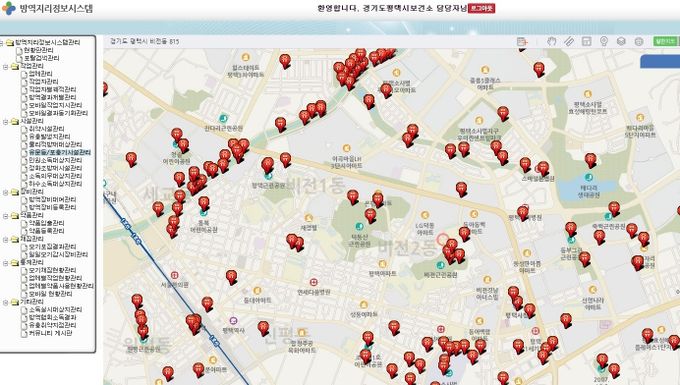This screenshot has height=385, width=680.
Task: Click the green map-type button
Action: [665, 41]
